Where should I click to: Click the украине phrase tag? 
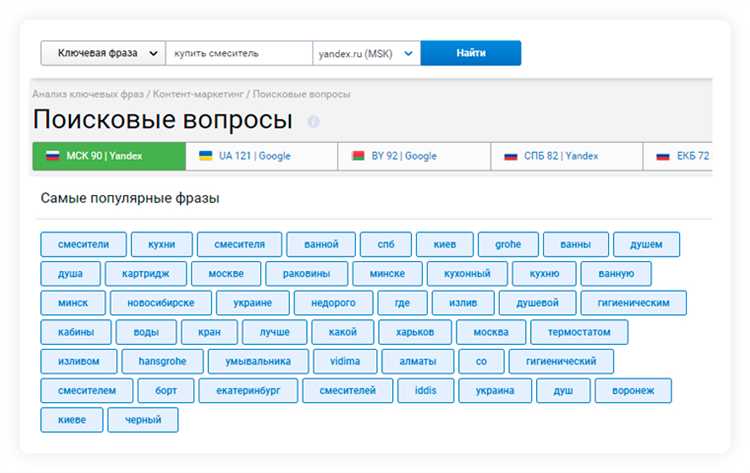coord(253,303)
